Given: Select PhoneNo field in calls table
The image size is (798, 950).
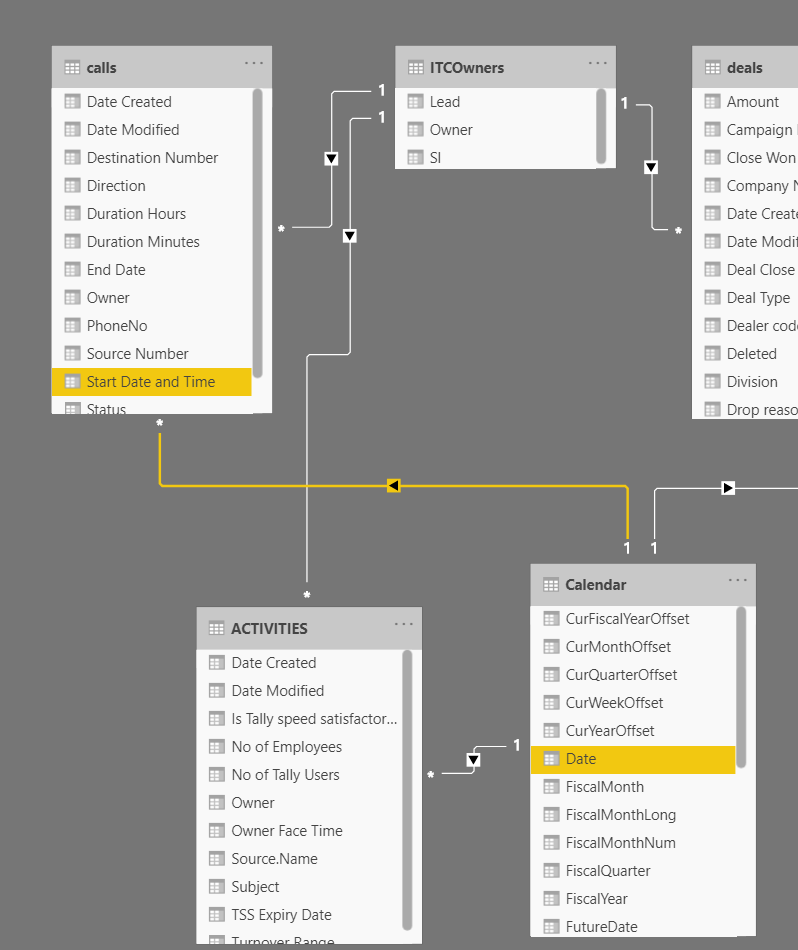Looking at the screenshot, I should tap(151, 325).
